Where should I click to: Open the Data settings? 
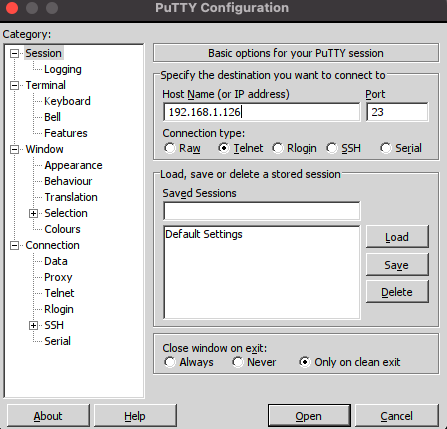pyautogui.click(x=56, y=261)
